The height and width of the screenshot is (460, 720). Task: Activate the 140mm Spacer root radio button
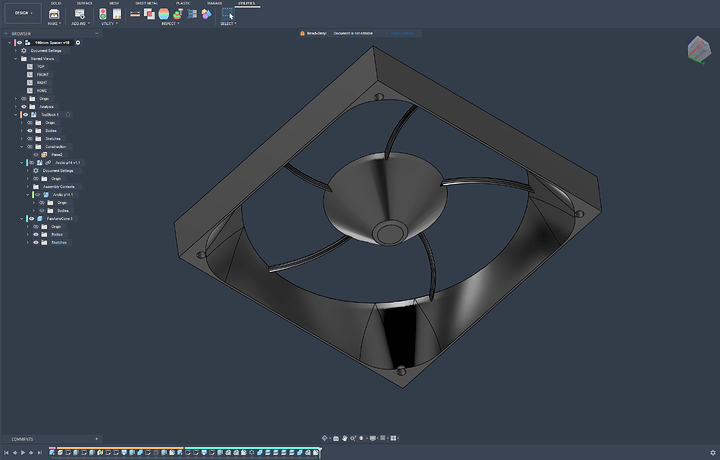[78, 42]
